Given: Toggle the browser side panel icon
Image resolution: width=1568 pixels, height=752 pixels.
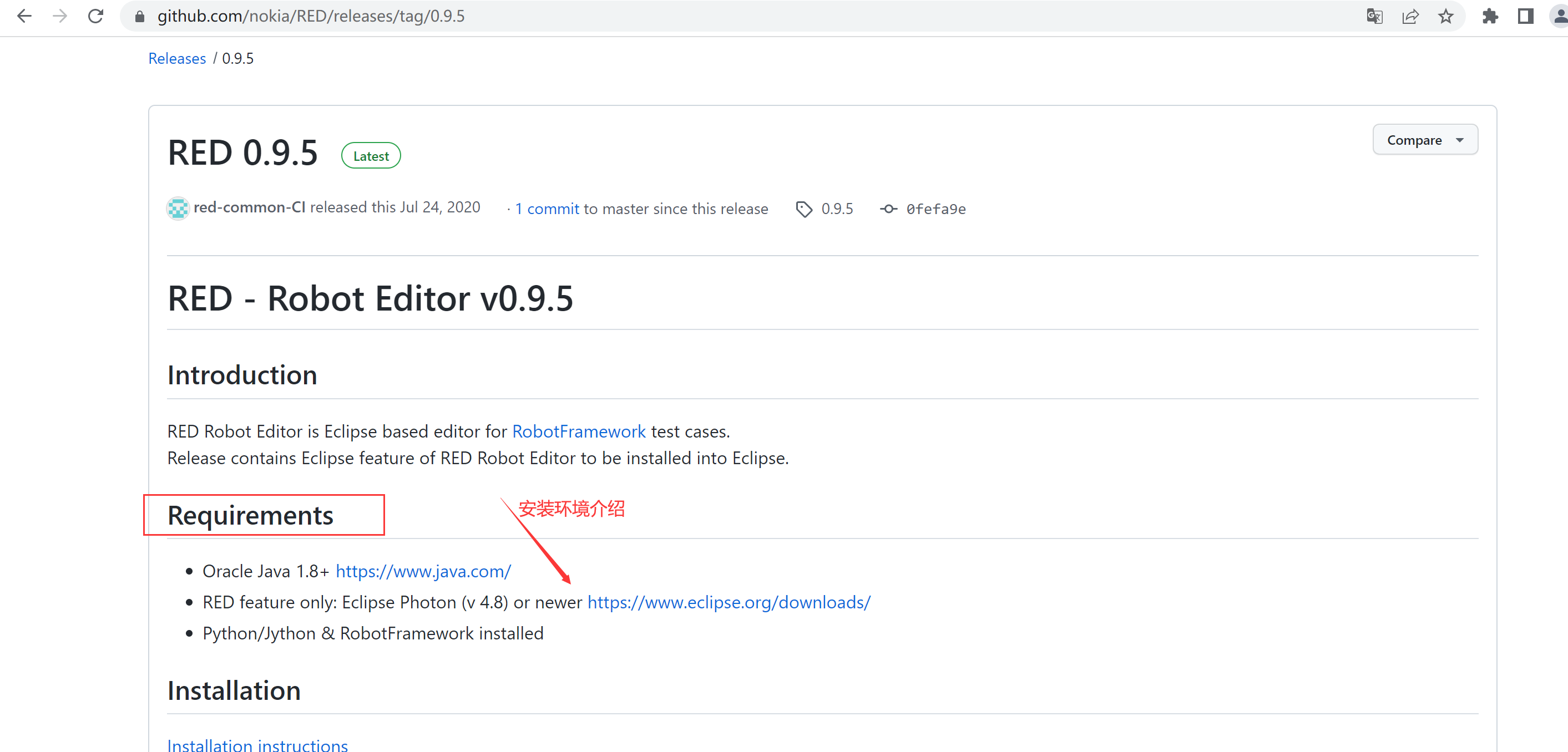Looking at the screenshot, I should (1525, 17).
